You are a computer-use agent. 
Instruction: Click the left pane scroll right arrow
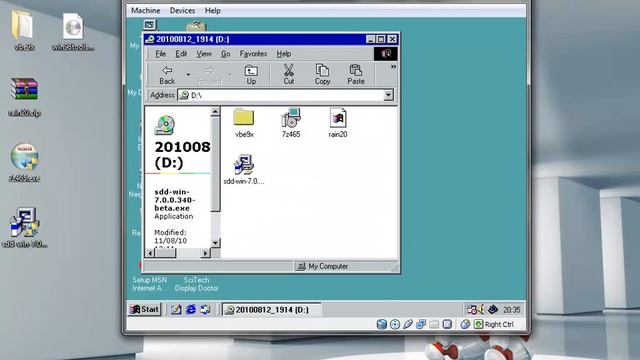click(205, 253)
